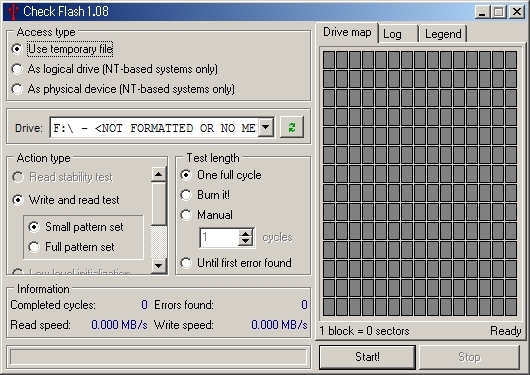Decrease cycles with spinner down arrow
530x375 pixels.
tap(245, 242)
